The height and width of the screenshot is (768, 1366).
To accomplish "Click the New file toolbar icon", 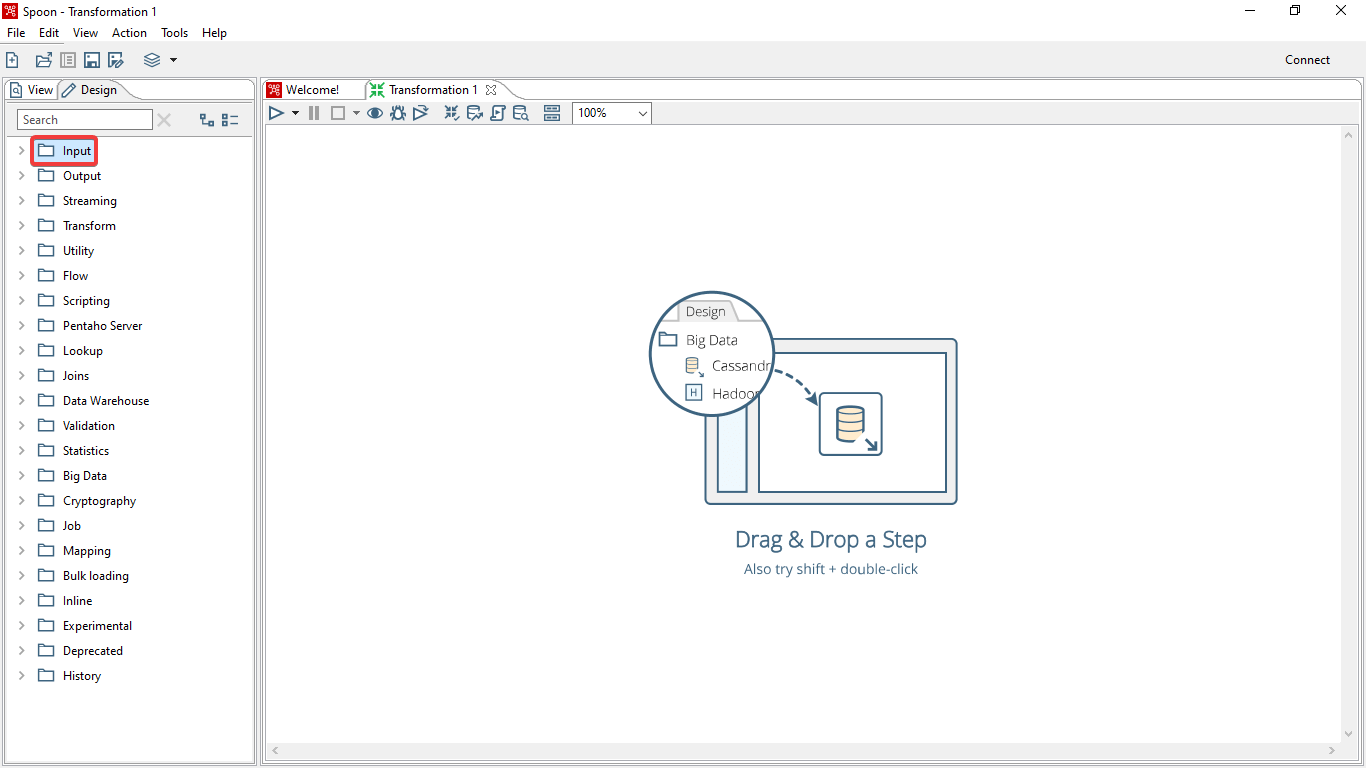I will [12, 60].
